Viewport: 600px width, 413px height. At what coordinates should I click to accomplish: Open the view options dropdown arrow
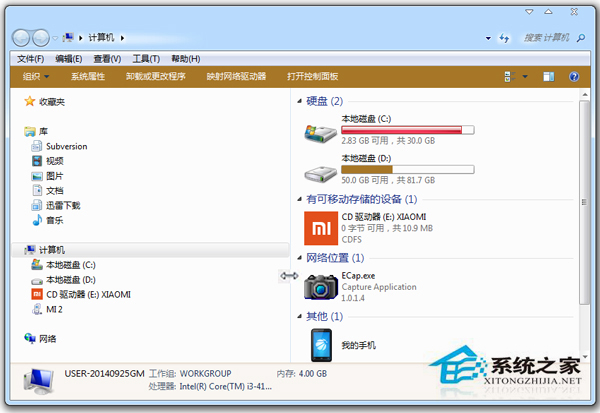525,77
